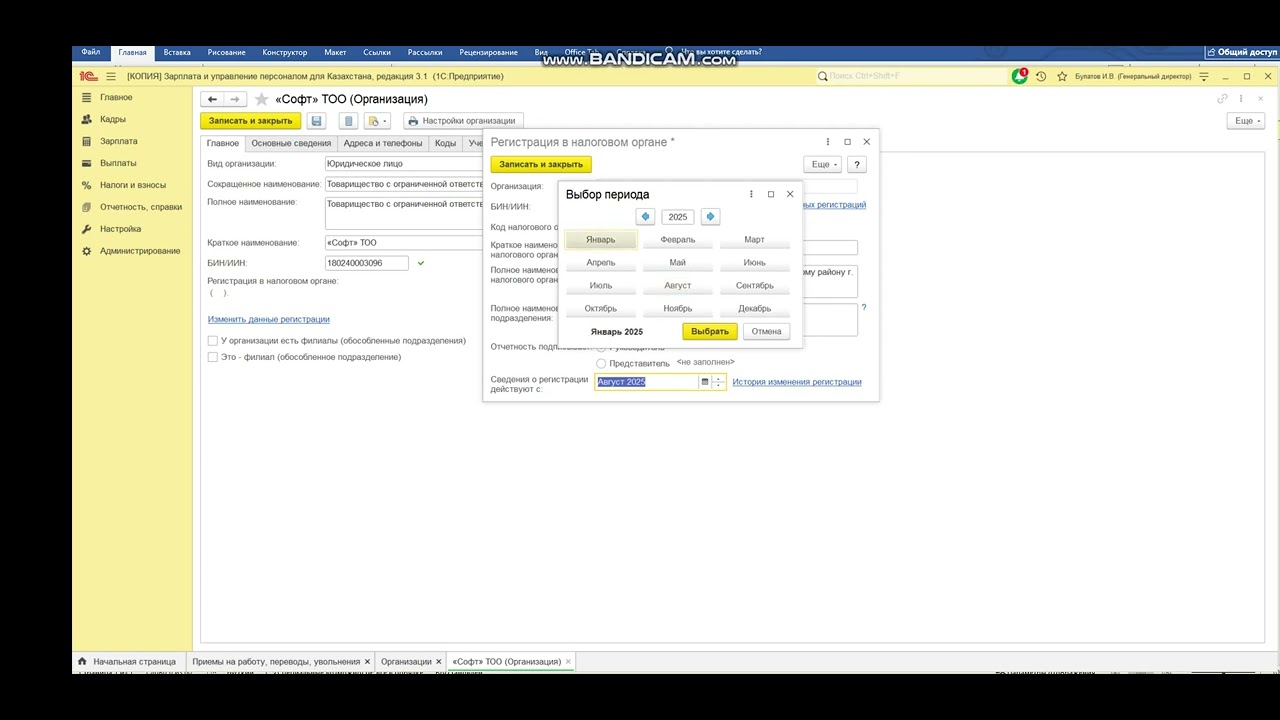Screen dimensions: 1280x720
Task: Switch to Адреса и телефоны tab
Action: click(x=383, y=143)
